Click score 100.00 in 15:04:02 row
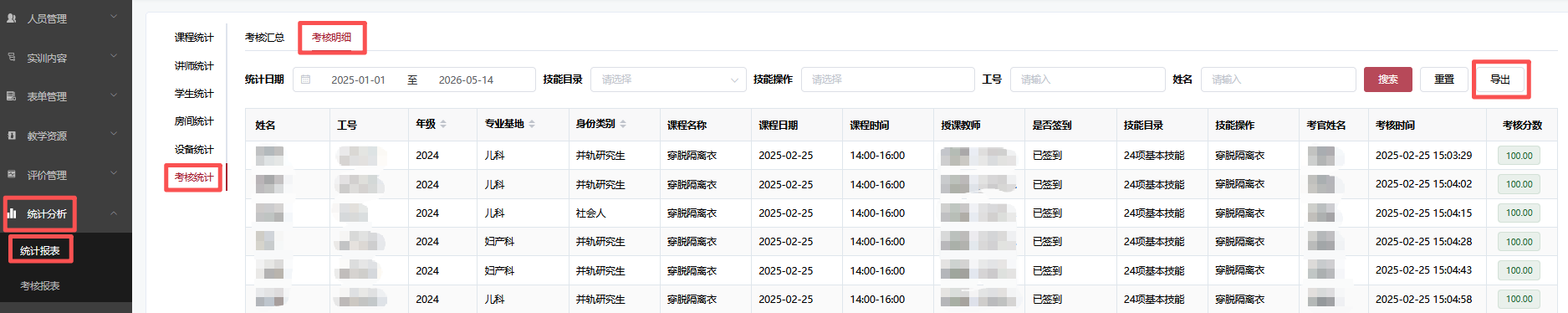Viewport: 1568px width, 313px height. 1519,184
